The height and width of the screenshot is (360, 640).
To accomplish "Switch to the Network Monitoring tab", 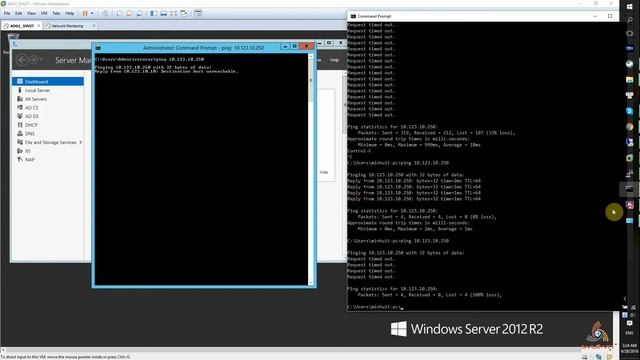I will [67, 26].
